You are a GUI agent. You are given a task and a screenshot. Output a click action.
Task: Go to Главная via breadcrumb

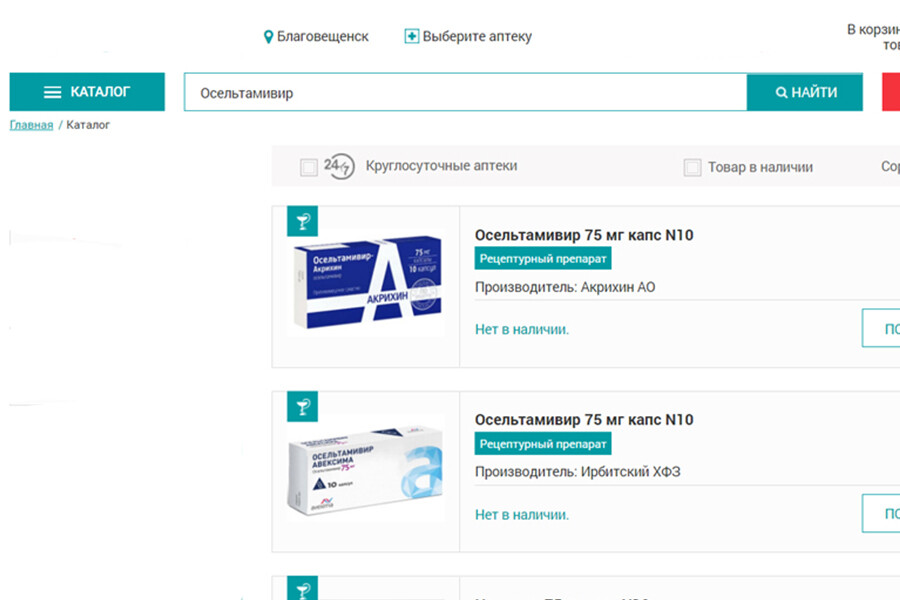coord(32,125)
